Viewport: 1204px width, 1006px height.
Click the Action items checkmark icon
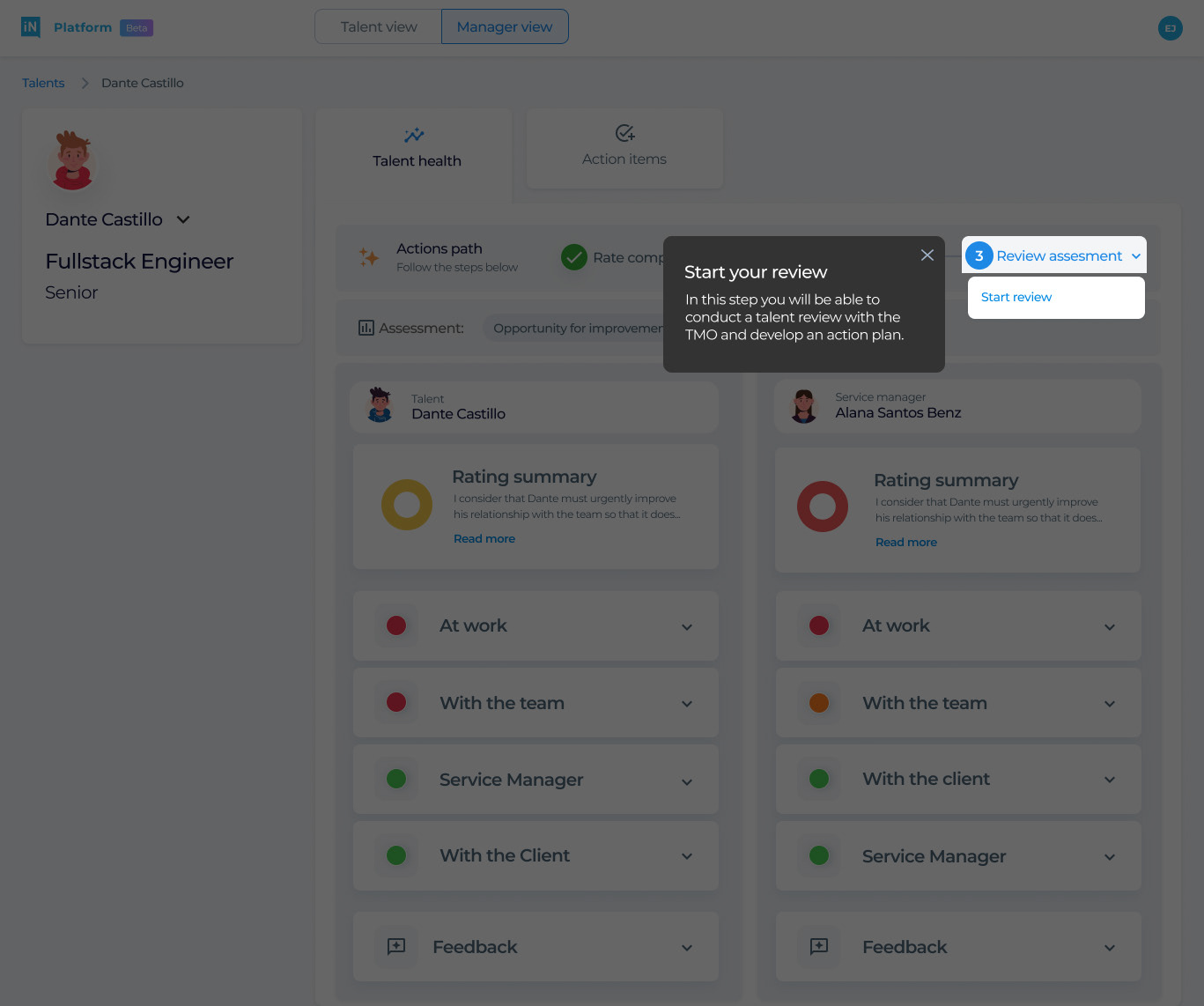(x=624, y=133)
